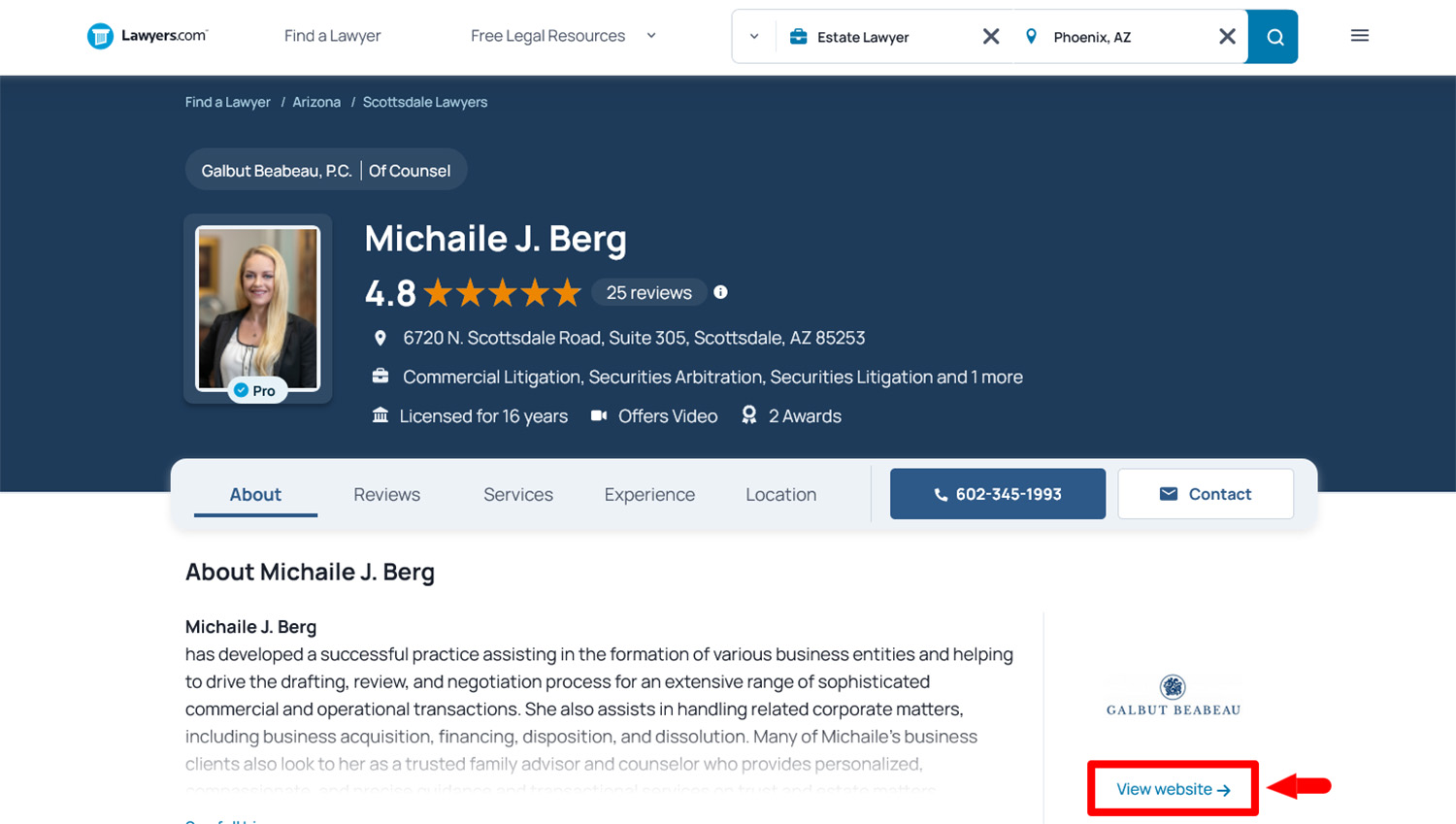Clear the Phoenix, AZ location field

point(1227,37)
